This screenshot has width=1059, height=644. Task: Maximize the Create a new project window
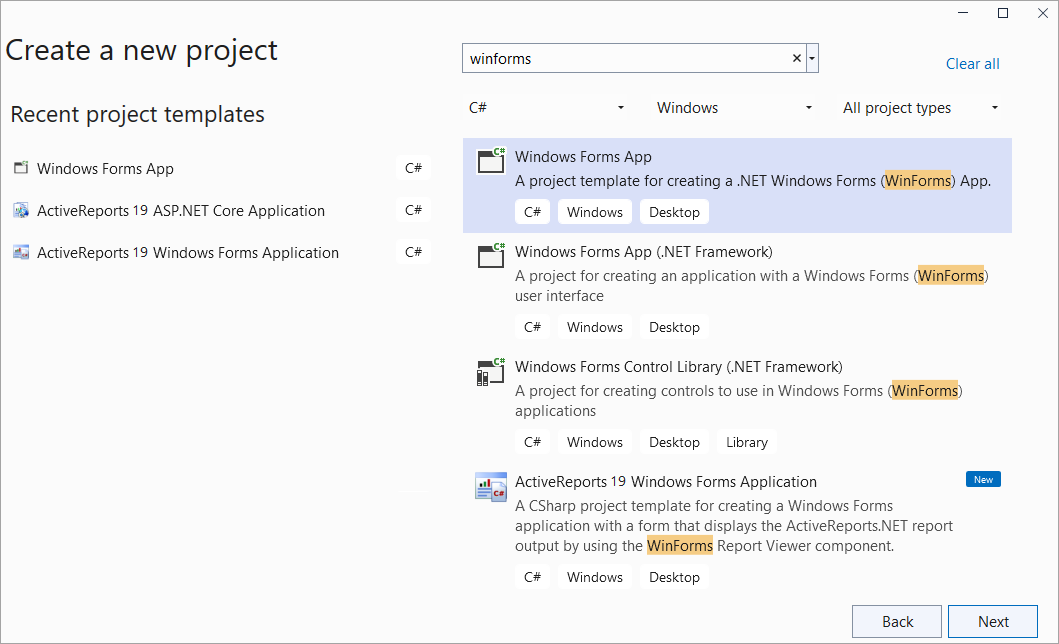pos(1003,13)
